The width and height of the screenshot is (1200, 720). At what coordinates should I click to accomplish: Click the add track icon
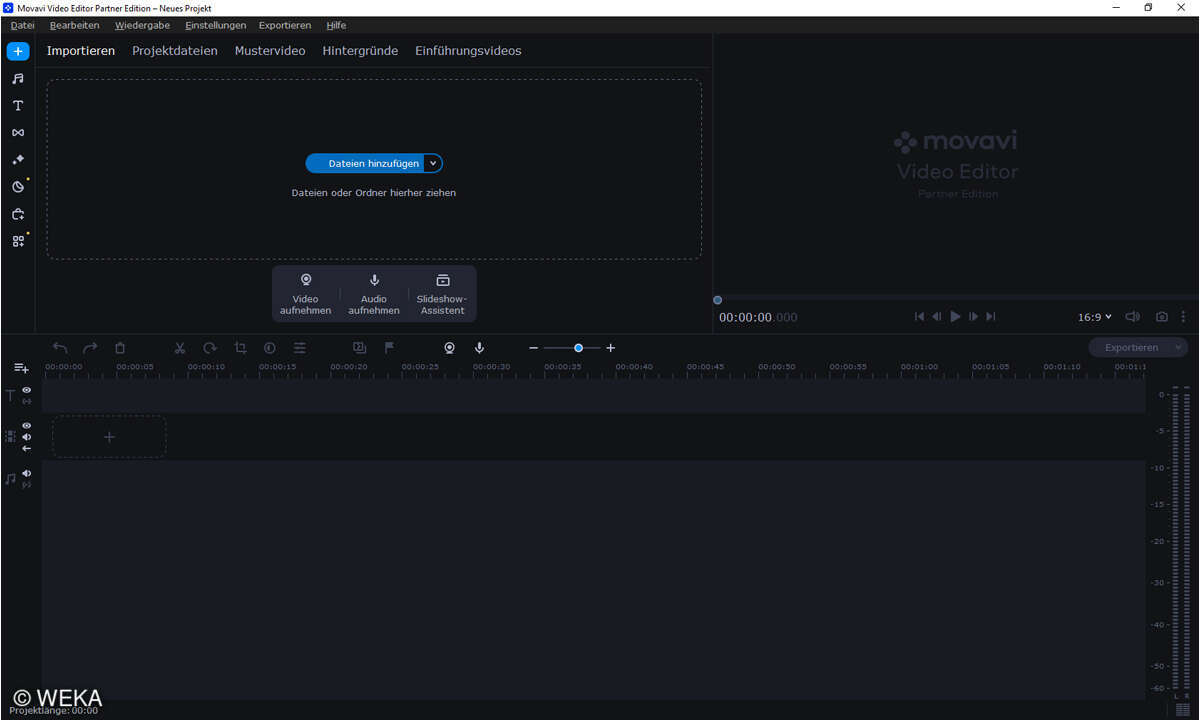21,369
